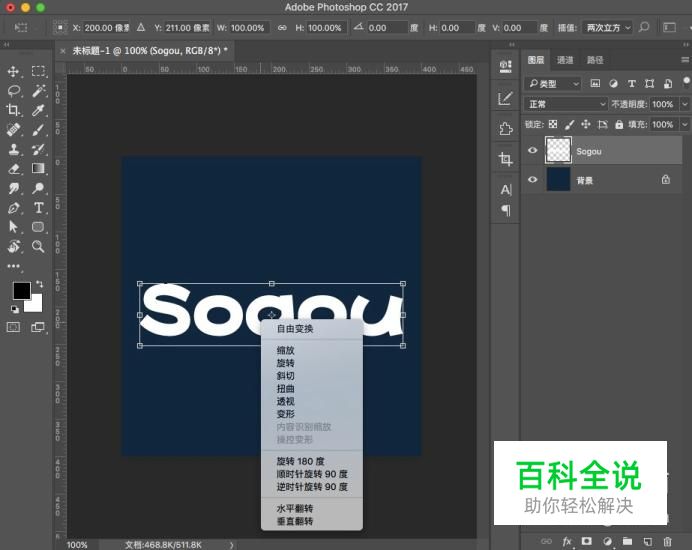692x550 pixels.
Task: Open the layer filter 类型 dropdown
Action: tap(553, 83)
